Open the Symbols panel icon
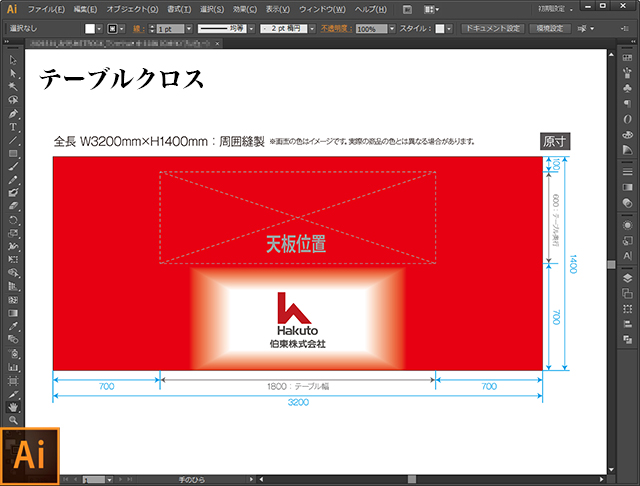The height and width of the screenshot is (486, 640). [627, 88]
